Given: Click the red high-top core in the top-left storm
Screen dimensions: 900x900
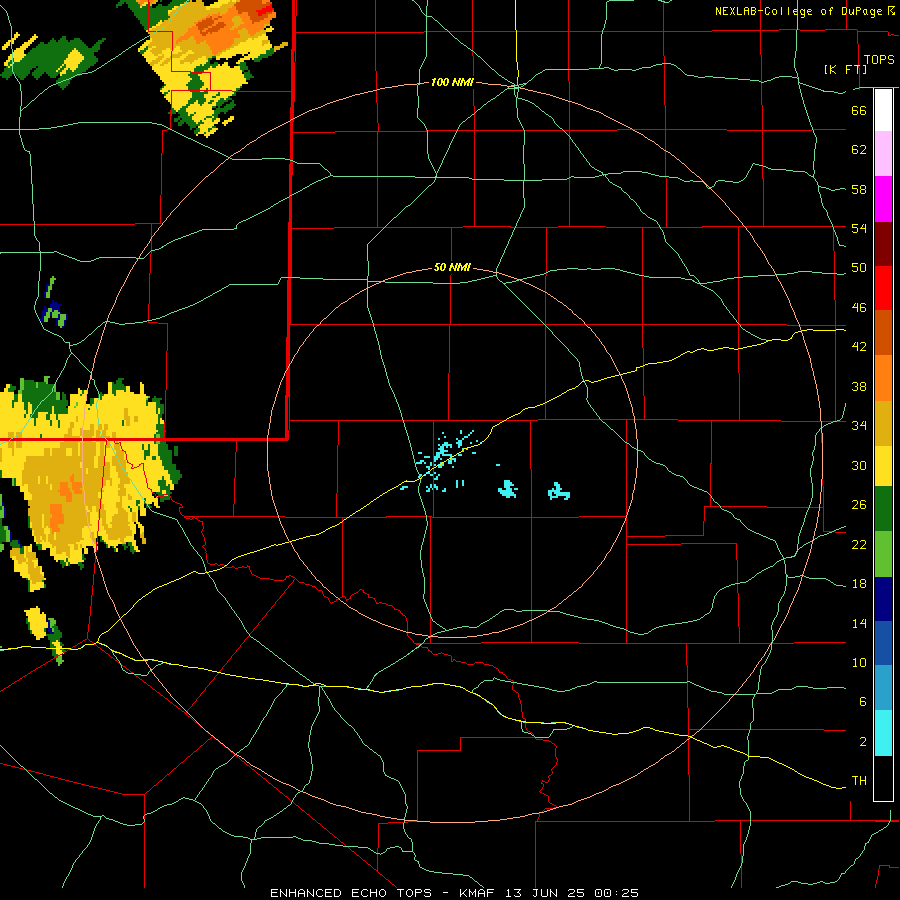Looking at the screenshot, I should 267,10.
